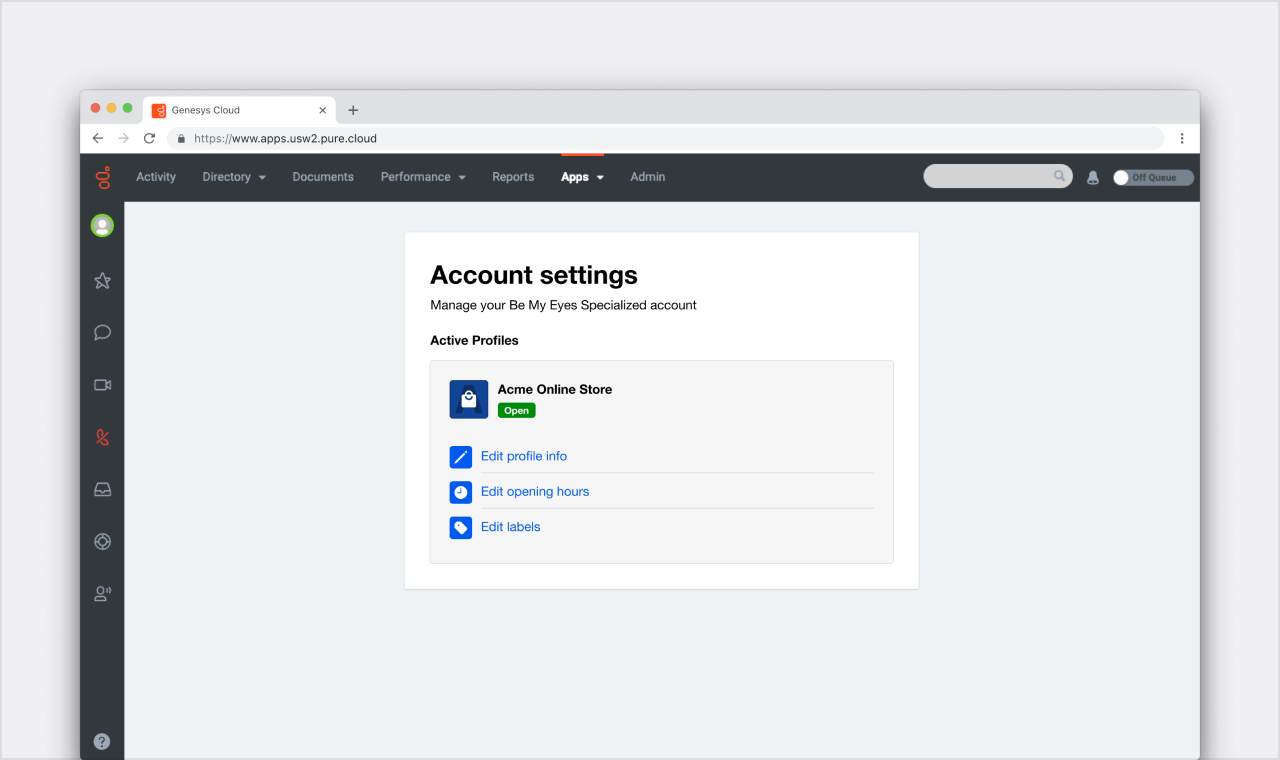Expand the Performance dropdown menu
Screen dimensions: 1280x760
[x=423, y=177]
